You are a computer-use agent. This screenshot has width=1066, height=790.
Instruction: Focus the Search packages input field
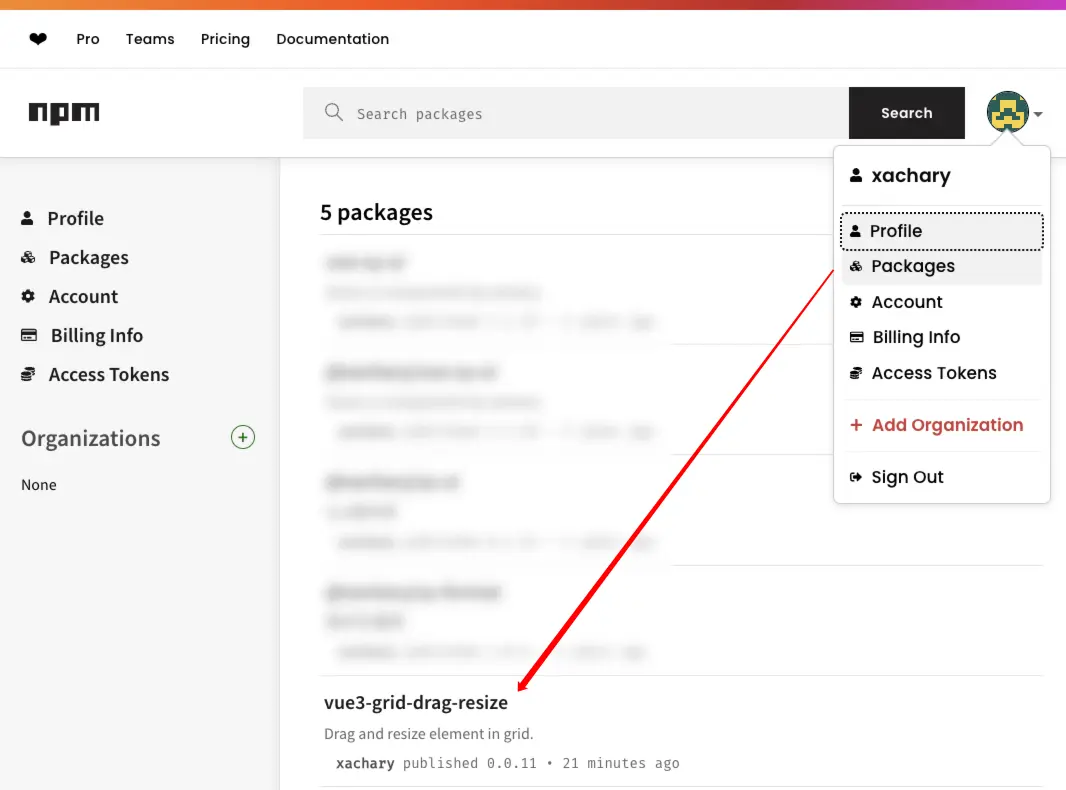point(576,113)
